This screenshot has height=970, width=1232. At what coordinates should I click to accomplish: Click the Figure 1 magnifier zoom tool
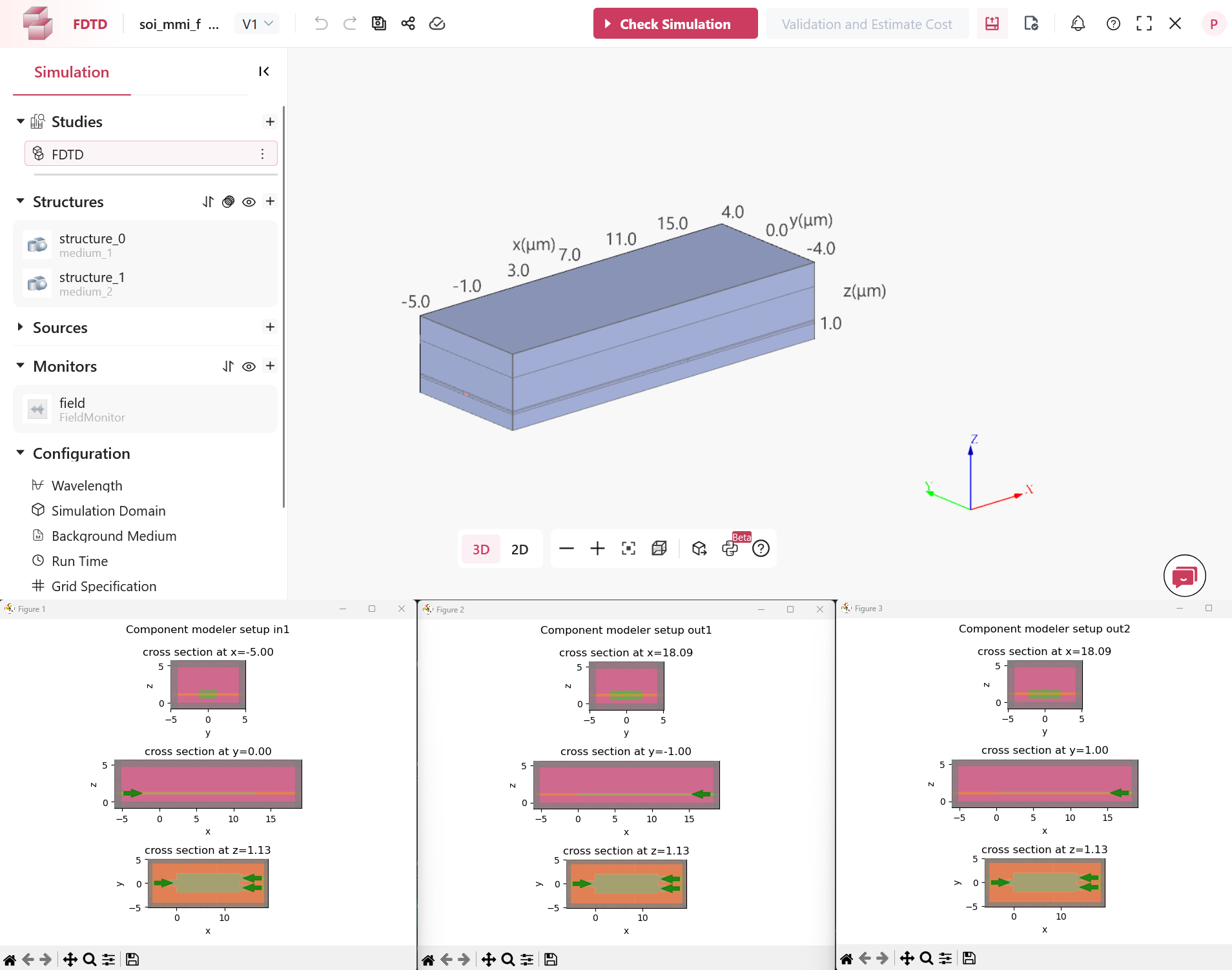(x=90, y=959)
